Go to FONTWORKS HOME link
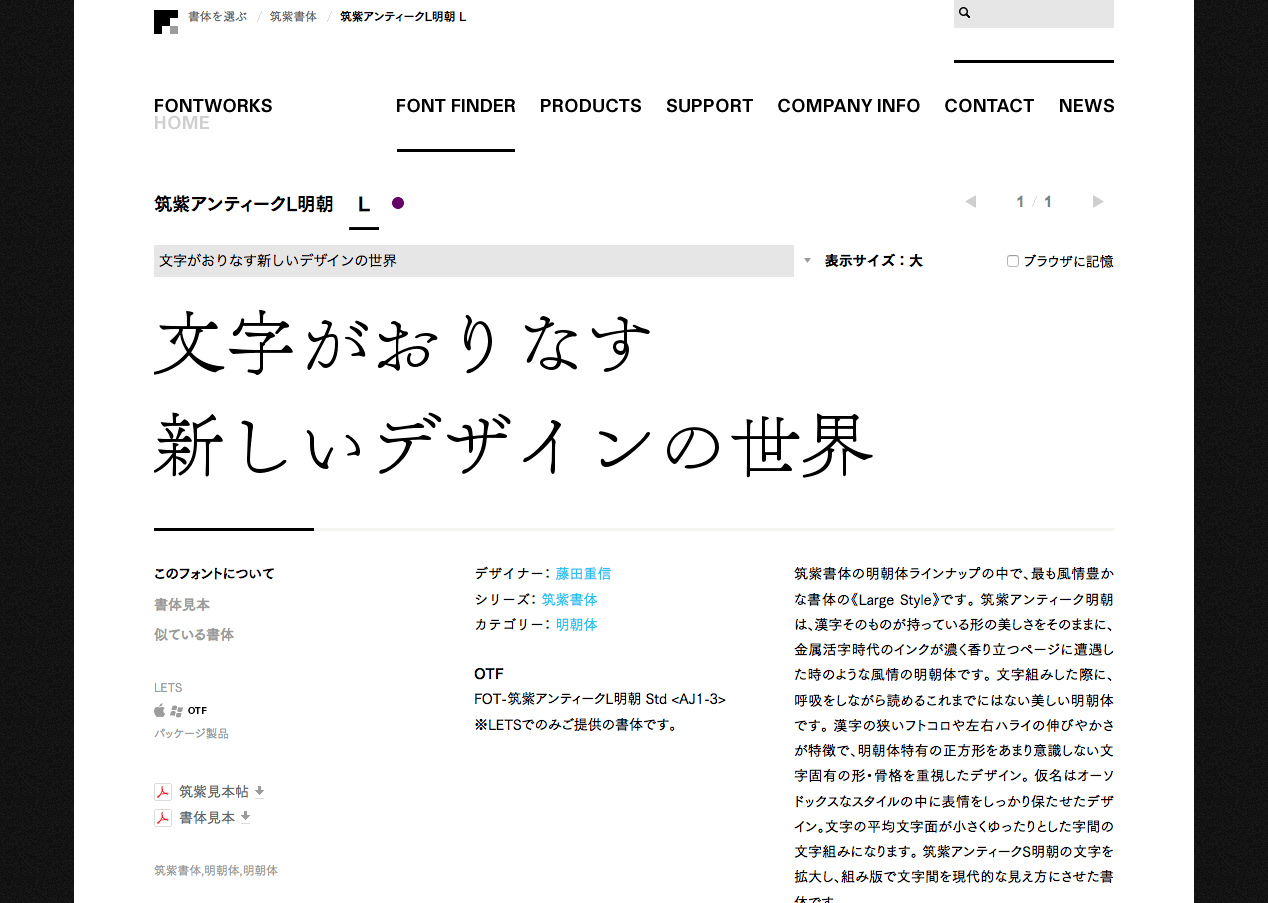Viewport: 1268px width, 903px height. point(213,114)
